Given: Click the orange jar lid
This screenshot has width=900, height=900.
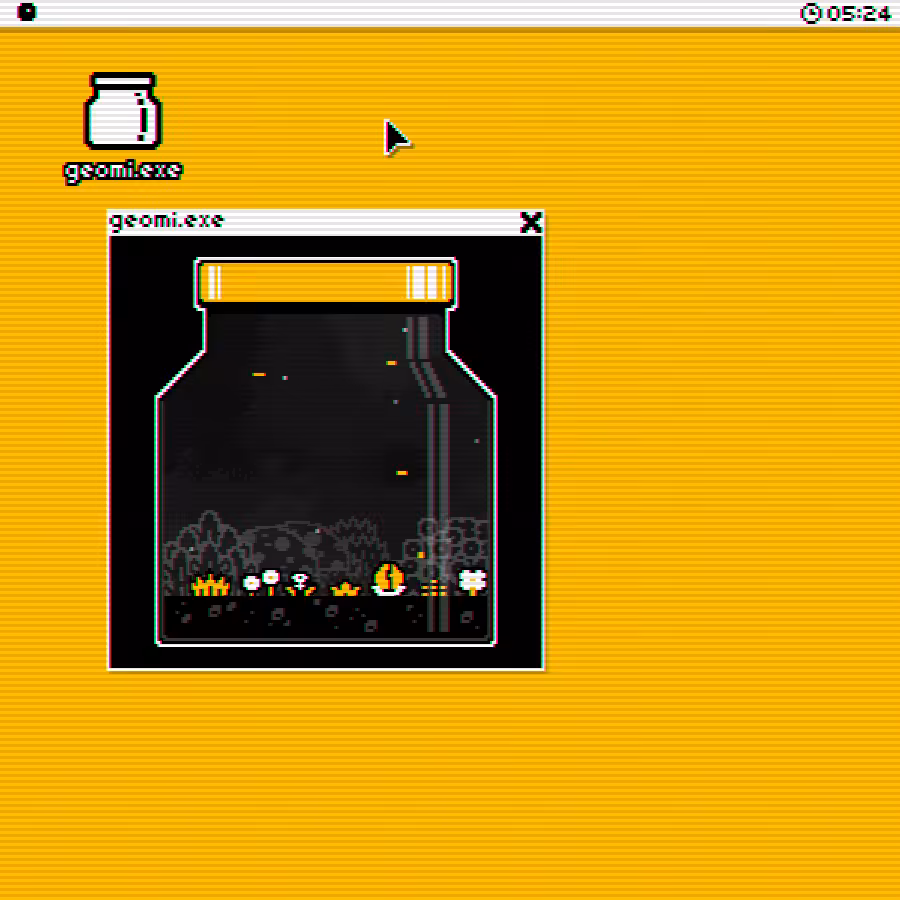Looking at the screenshot, I should [x=326, y=282].
